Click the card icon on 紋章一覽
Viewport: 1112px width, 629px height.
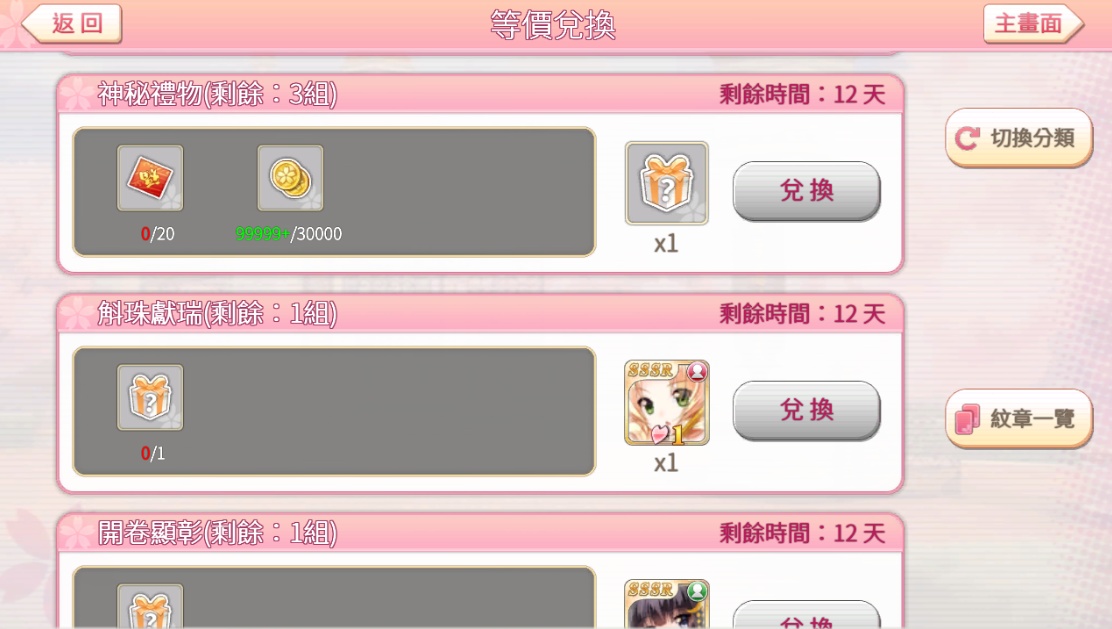pos(967,419)
